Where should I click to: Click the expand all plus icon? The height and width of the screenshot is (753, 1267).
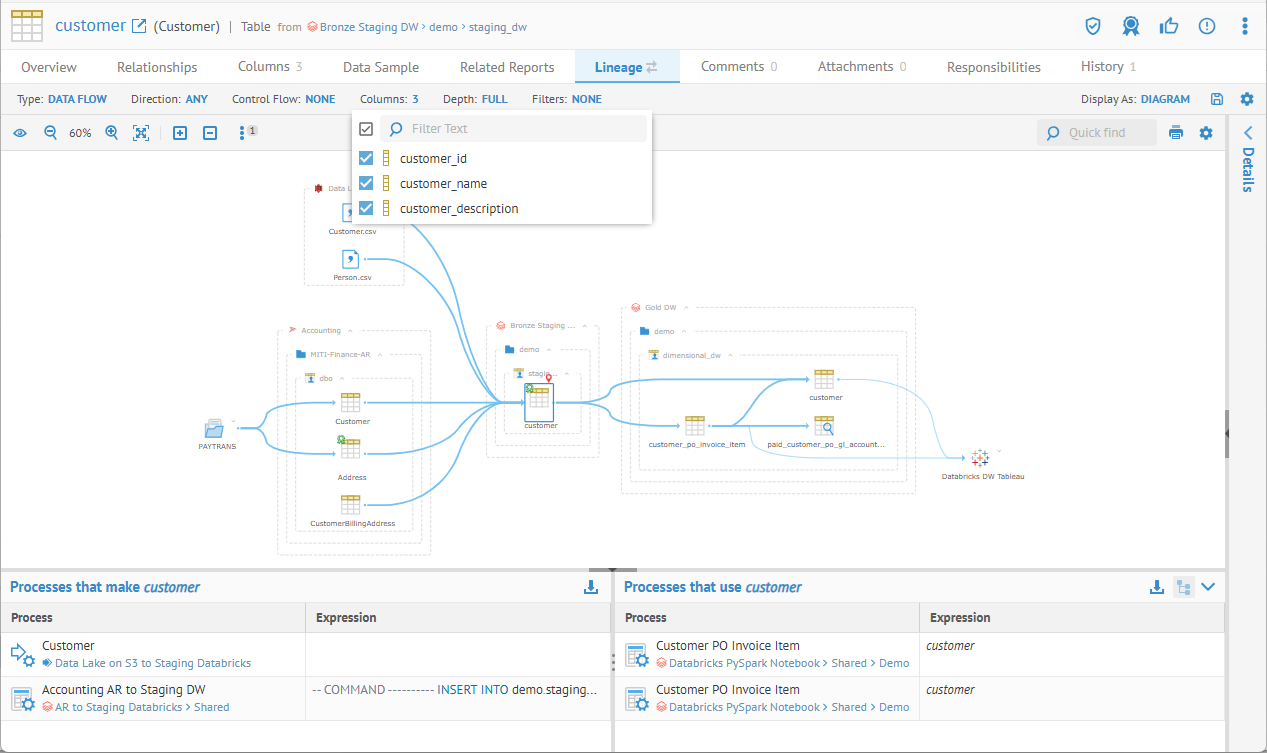[180, 133]
